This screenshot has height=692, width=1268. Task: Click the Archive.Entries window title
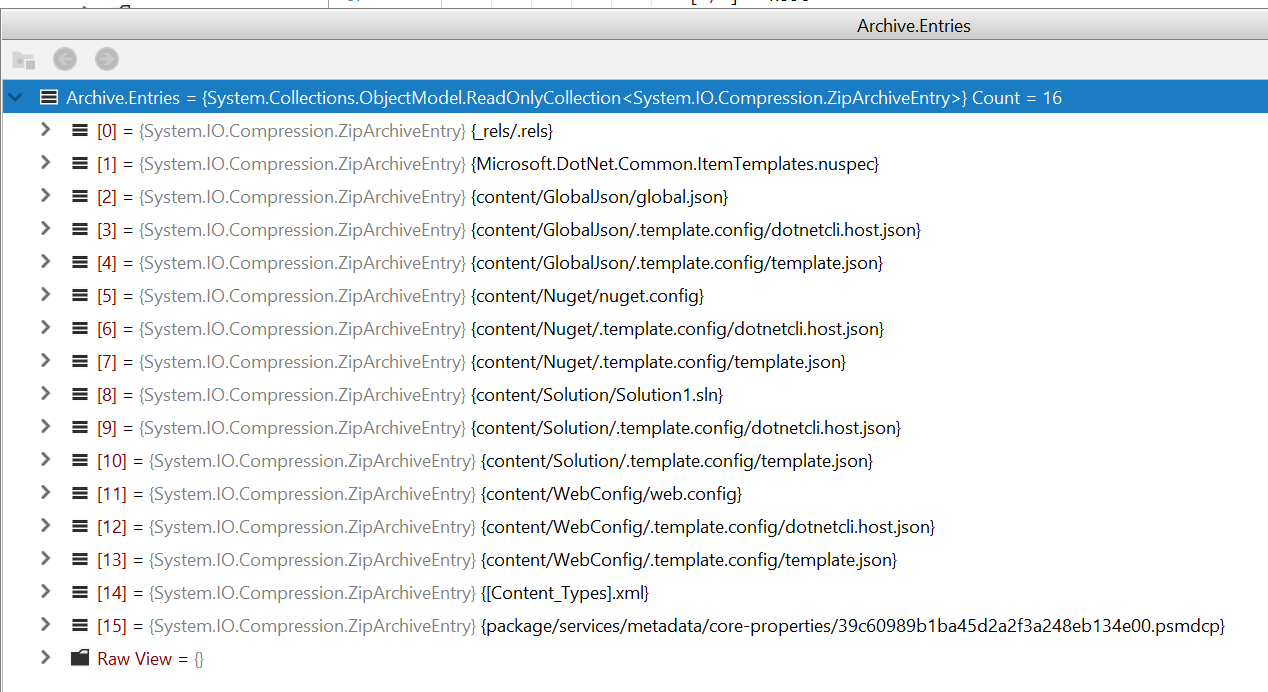pyautogui.click(x=914, y=26)
